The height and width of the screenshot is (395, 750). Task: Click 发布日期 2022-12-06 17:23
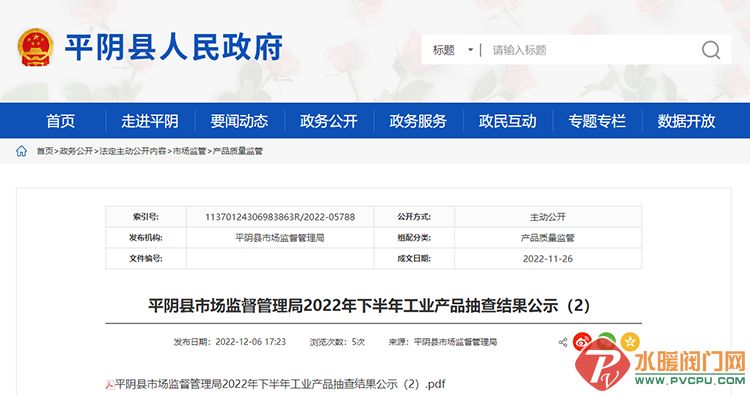click(x=230, y=342)
